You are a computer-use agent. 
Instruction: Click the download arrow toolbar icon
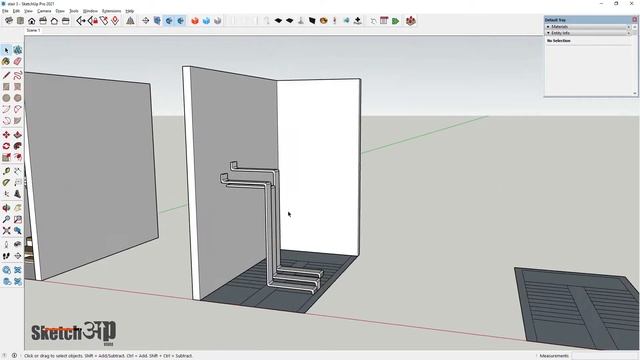[358, 21]
